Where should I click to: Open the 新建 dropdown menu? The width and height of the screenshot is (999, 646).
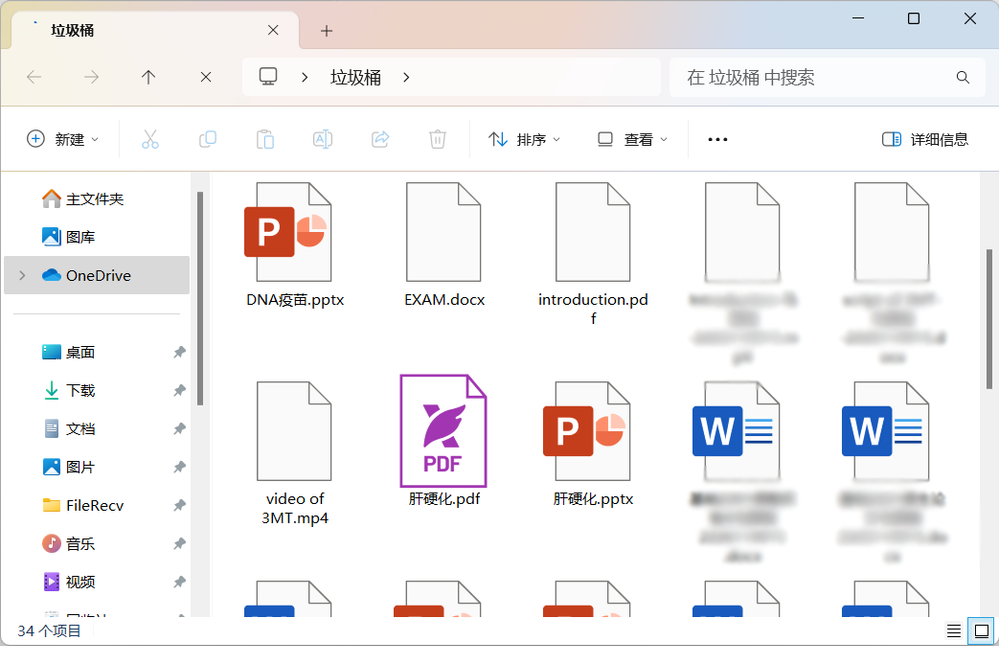click(x=62, y=139)
